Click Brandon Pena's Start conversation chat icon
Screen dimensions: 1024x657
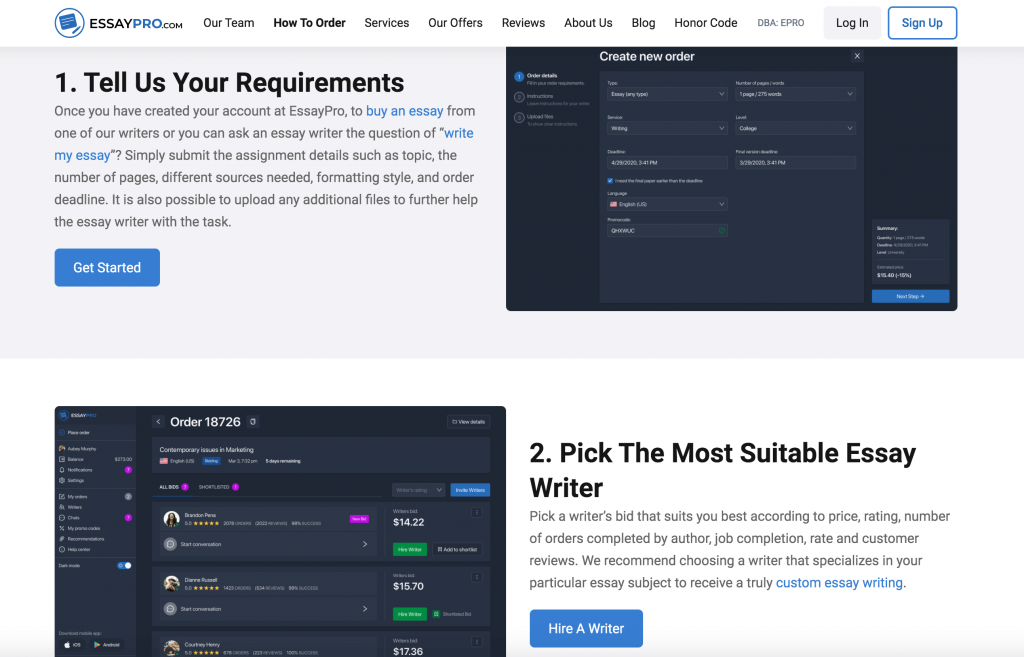pos(170,544)
